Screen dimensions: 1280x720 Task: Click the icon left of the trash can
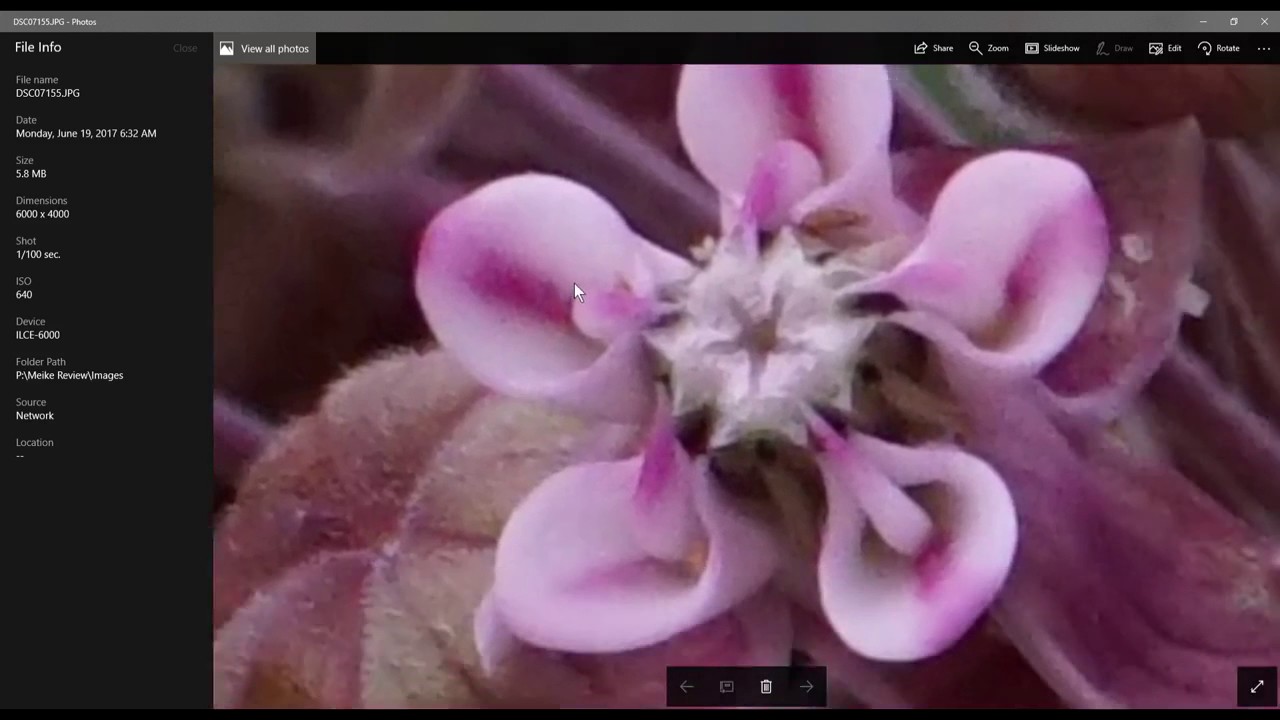pos(726,686)
